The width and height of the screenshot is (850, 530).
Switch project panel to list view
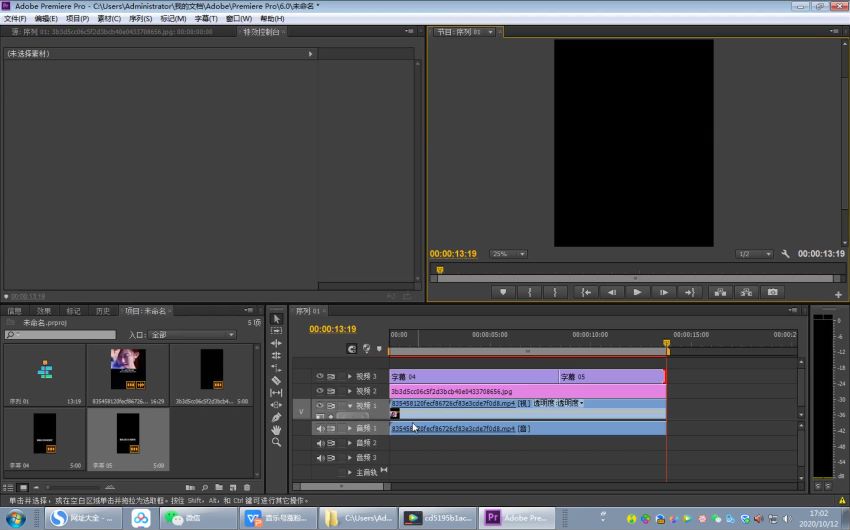click(x=8, y=488)
